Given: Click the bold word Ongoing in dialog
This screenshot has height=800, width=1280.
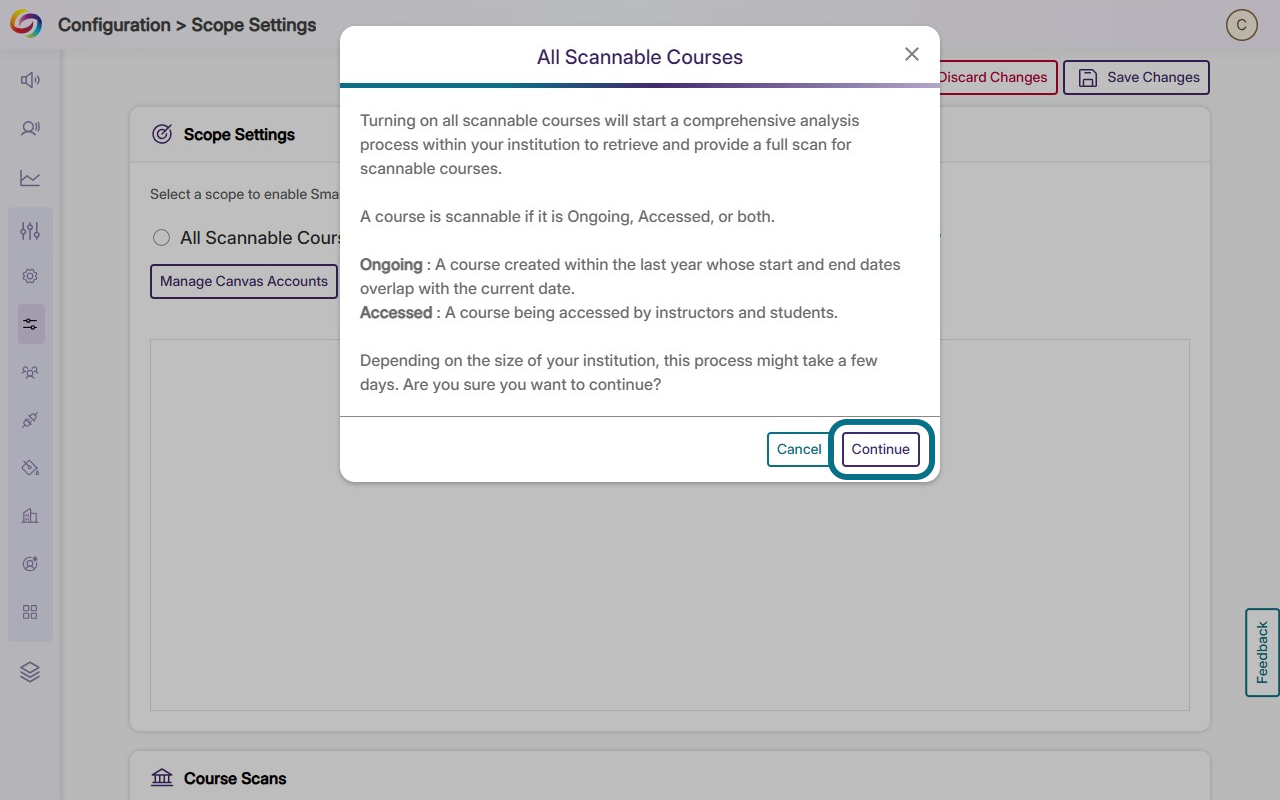Looking at the screenshot, I should pos(391,265).
